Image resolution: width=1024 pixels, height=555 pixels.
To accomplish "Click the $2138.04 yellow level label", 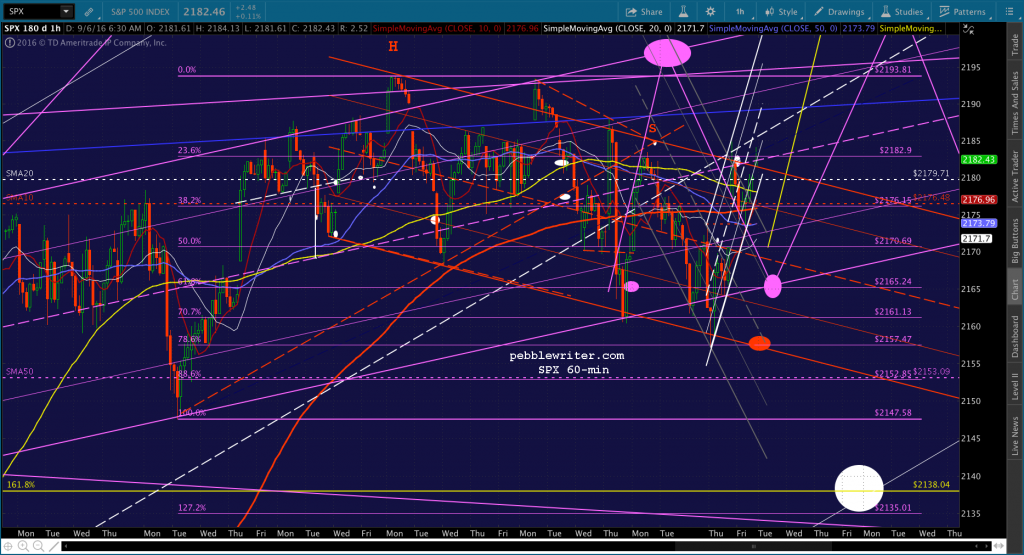I will click(x=931, y=484).
